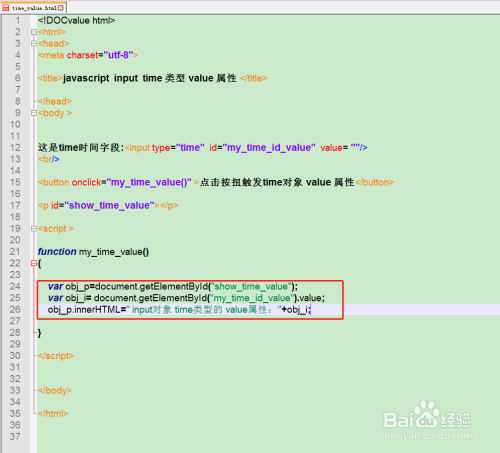Screen dimensions: 500x453
Task: Click the </script> closing tag on line 30
Action: (56, 356)
